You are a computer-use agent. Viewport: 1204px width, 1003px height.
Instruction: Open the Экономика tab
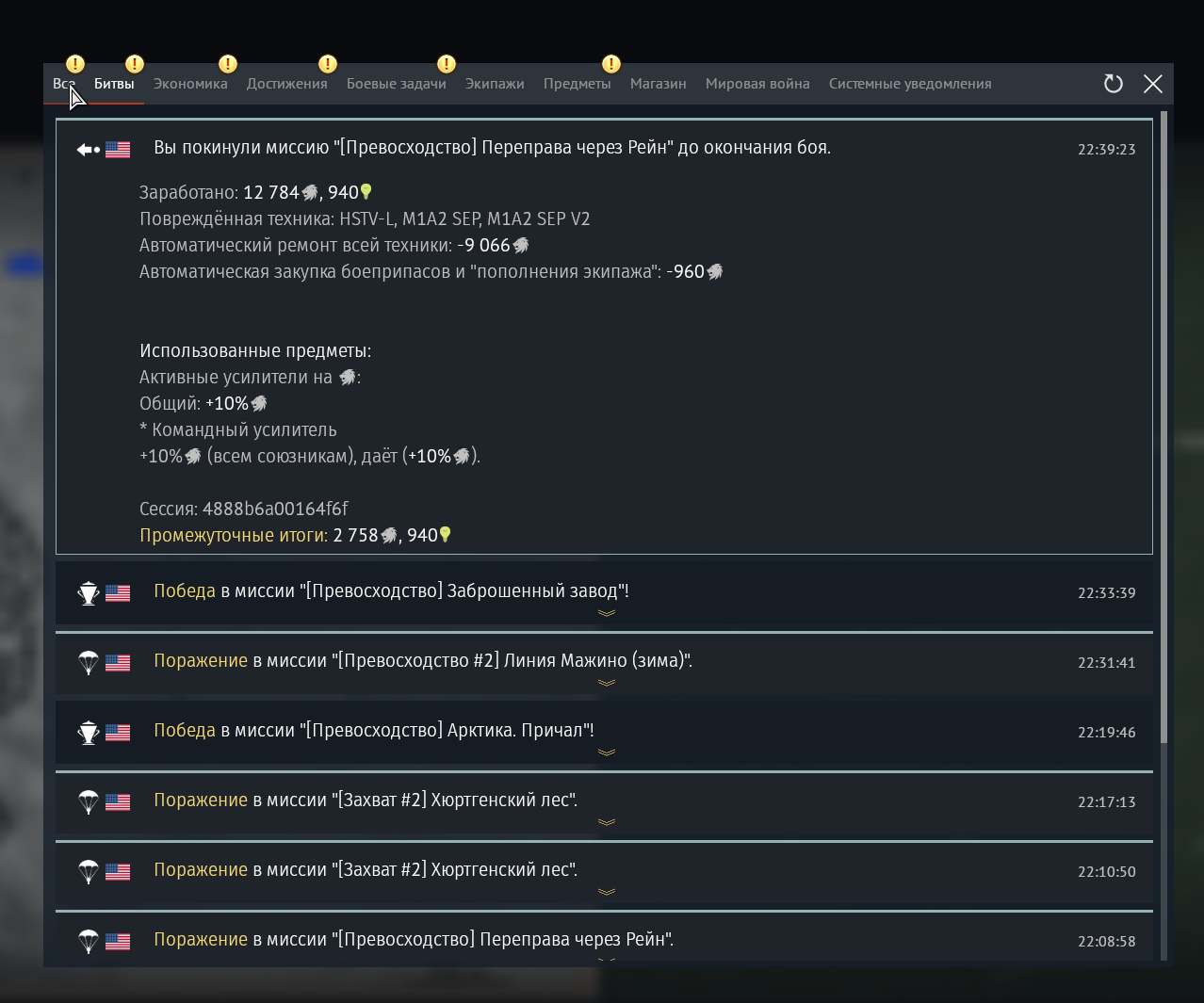[x=190, y=84]
